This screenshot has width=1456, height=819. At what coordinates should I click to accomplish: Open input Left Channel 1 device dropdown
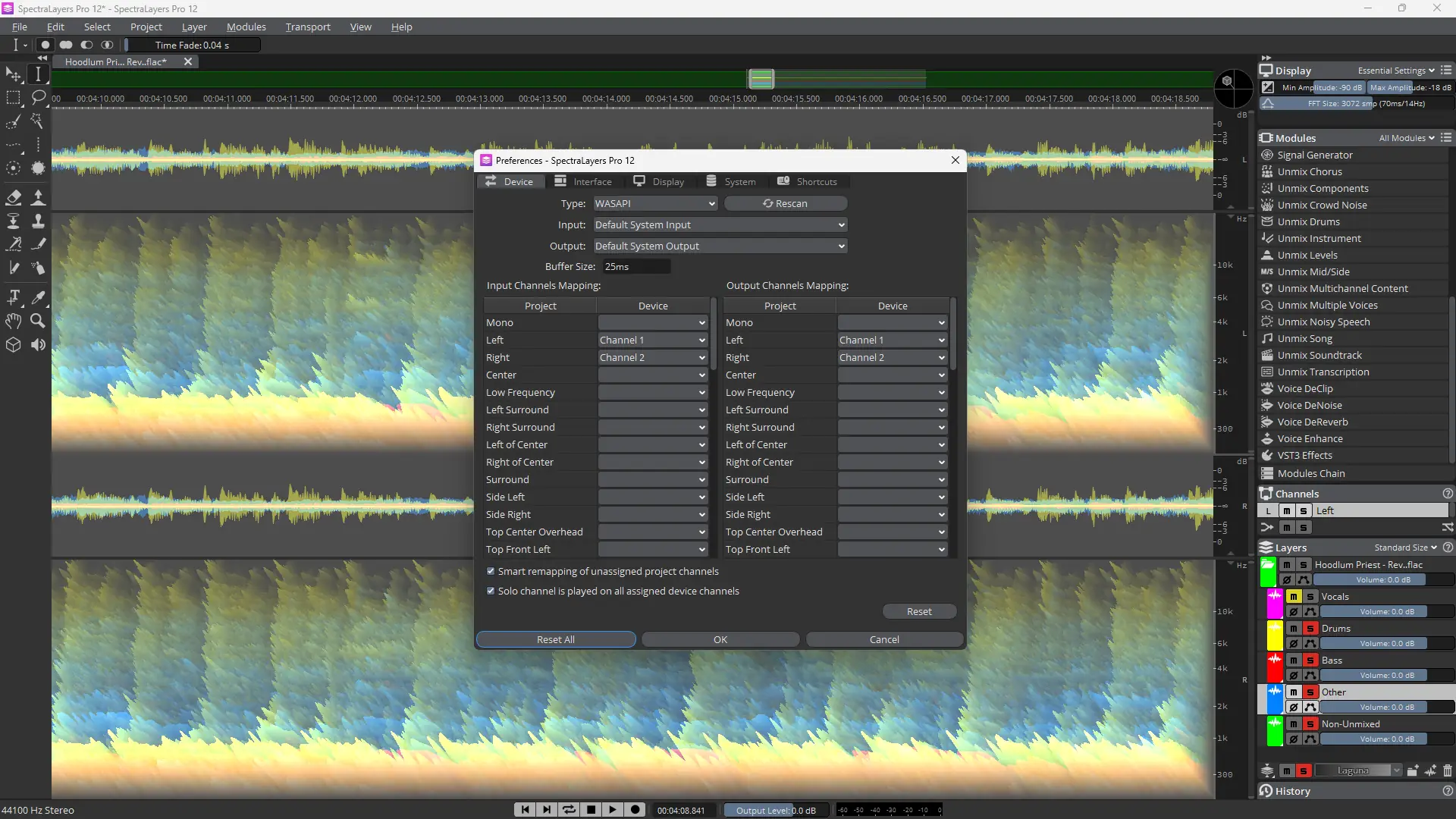(x=652, y=340)
